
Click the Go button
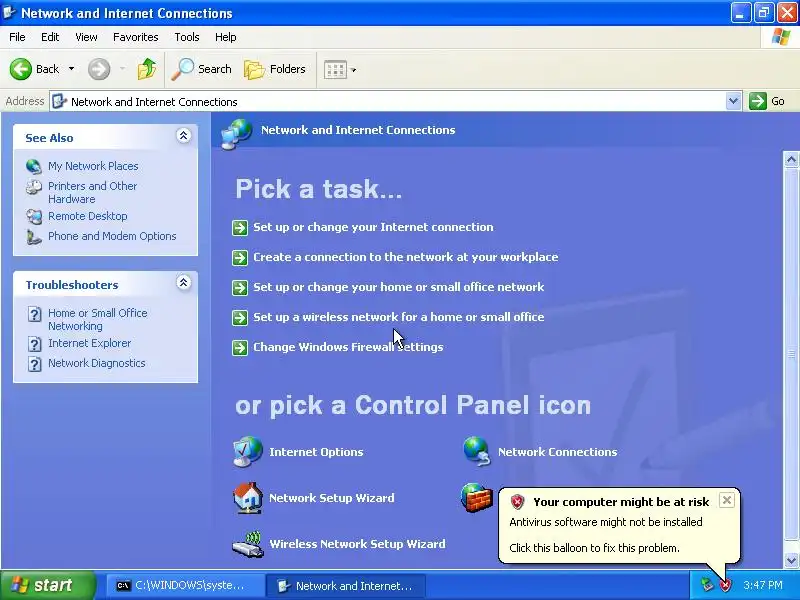(767, 101)
